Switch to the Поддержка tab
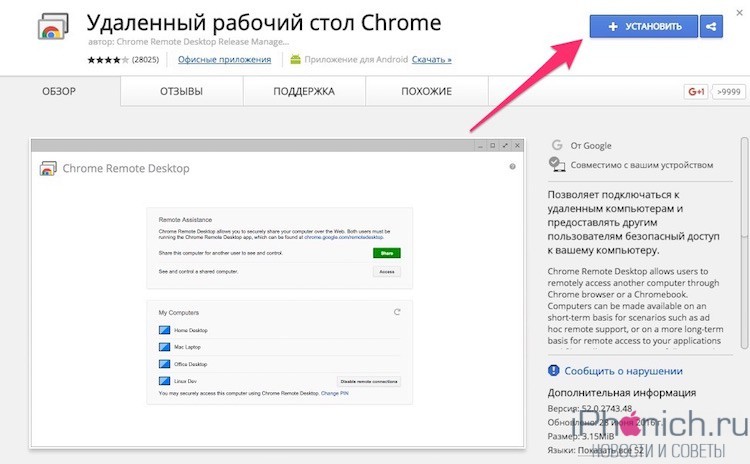Image resolution: width=750 pixels, height=464 pixels. (x=304, y=91)
